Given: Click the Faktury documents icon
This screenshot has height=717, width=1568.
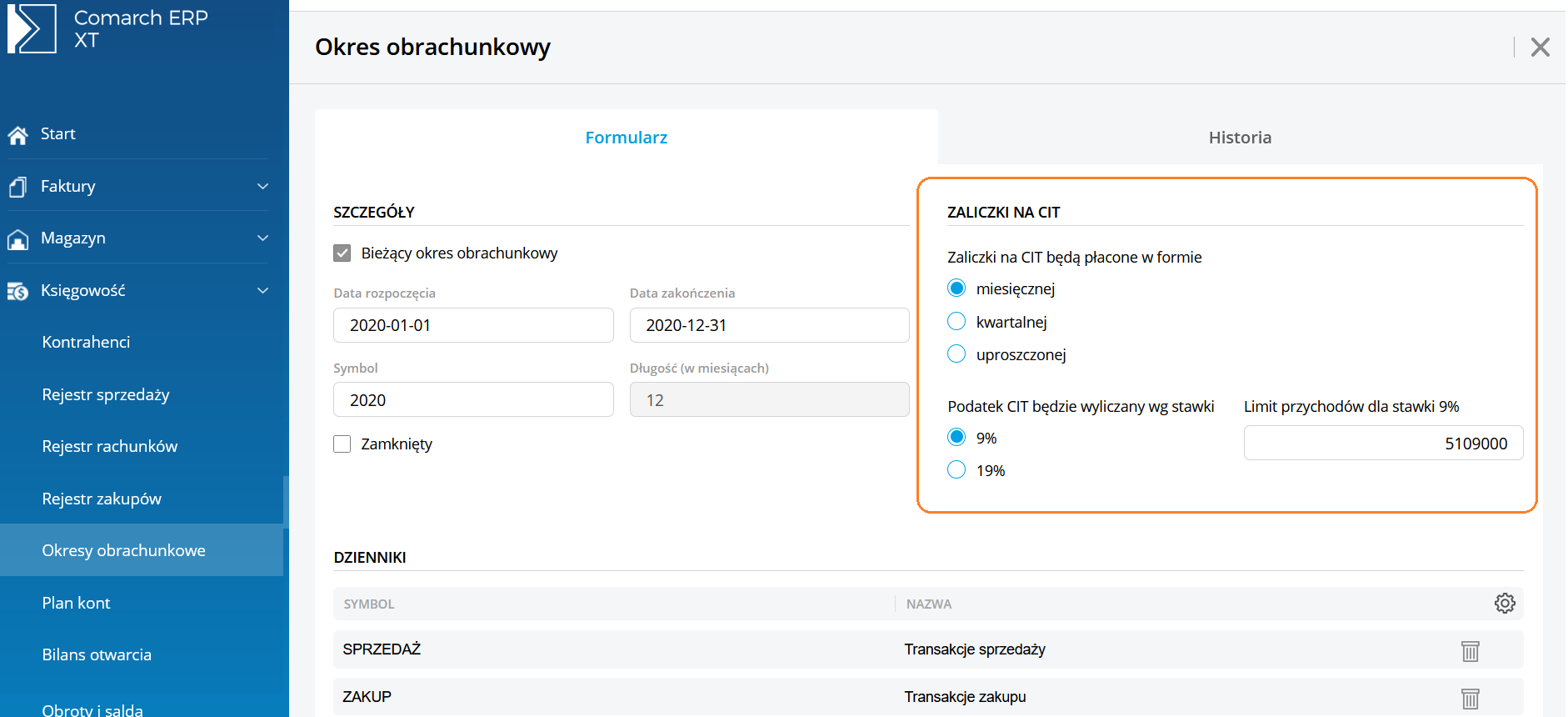Looking at the screenshot, I should (x=18, y=187).
